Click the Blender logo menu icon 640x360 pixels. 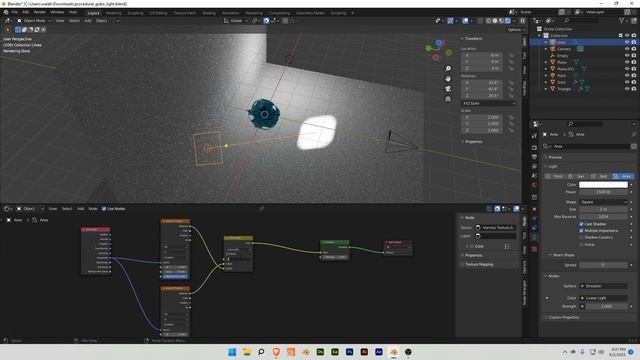[x=6, y=13]
